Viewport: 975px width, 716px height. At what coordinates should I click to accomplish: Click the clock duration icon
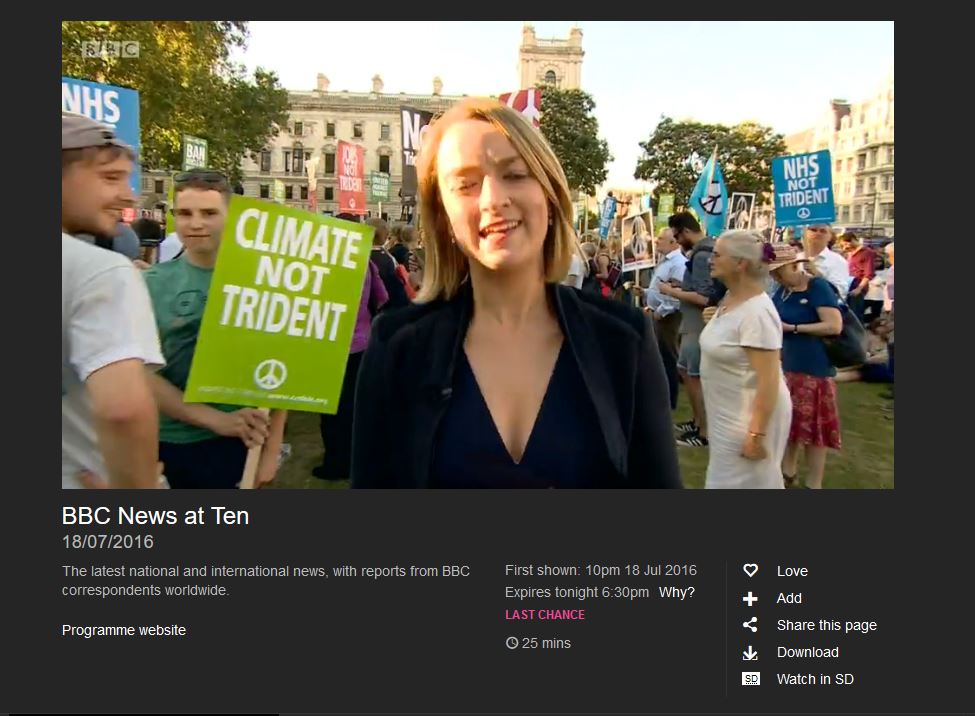512,643
